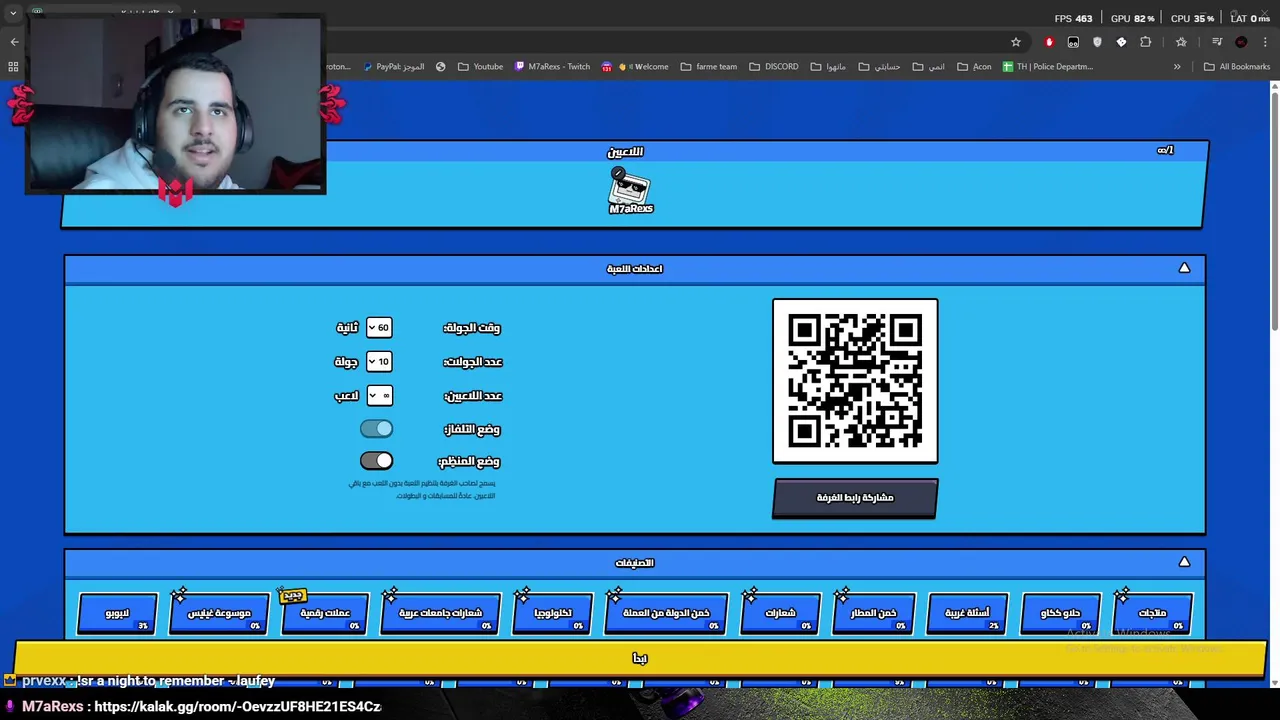Collapse the game settings section arrow
Screen dimensions: 1280x720
(x=1184, y=268)
